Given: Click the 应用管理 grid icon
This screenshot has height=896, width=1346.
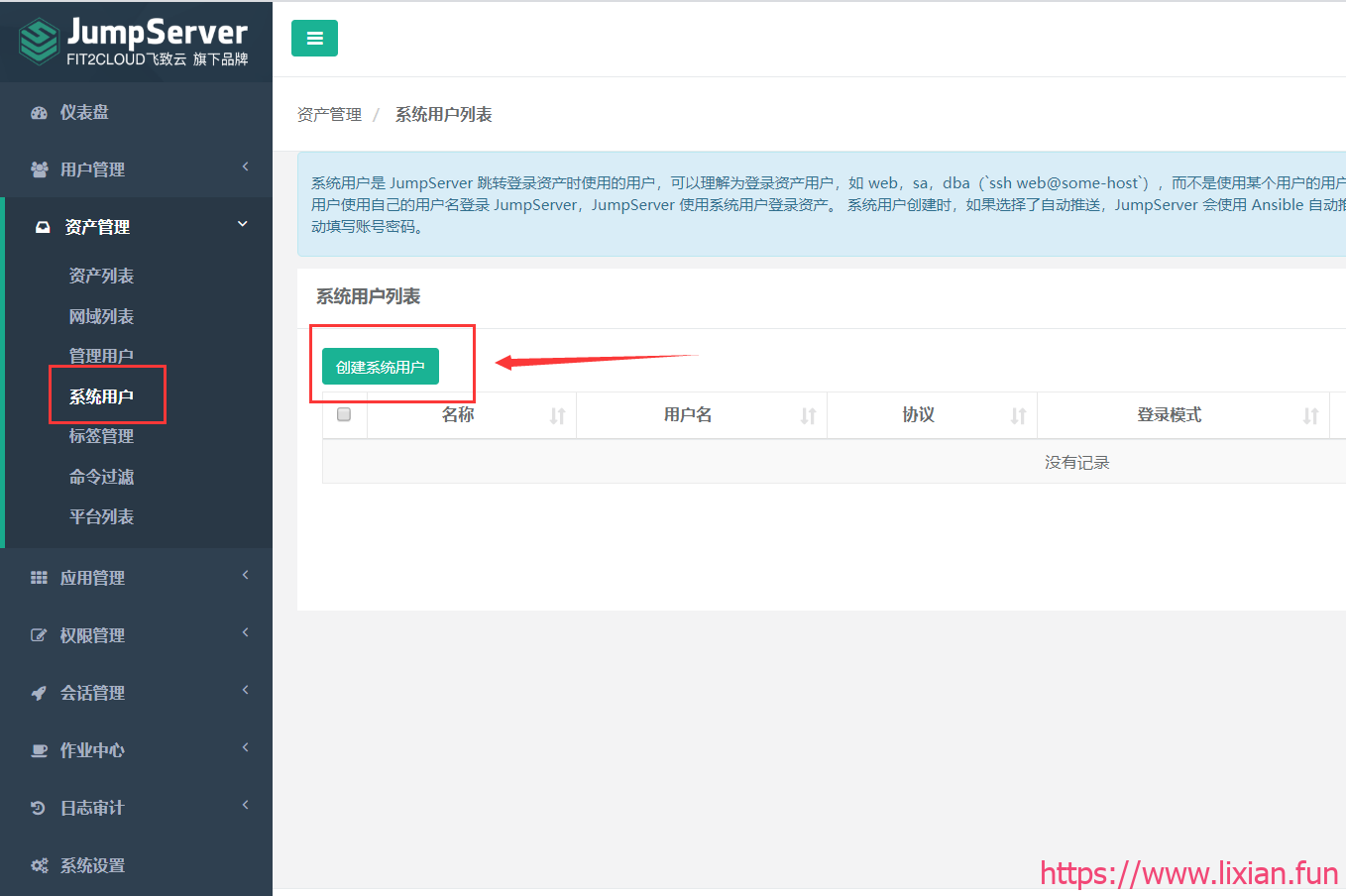Looking at the screenshot, I should [x=40, y=578].
